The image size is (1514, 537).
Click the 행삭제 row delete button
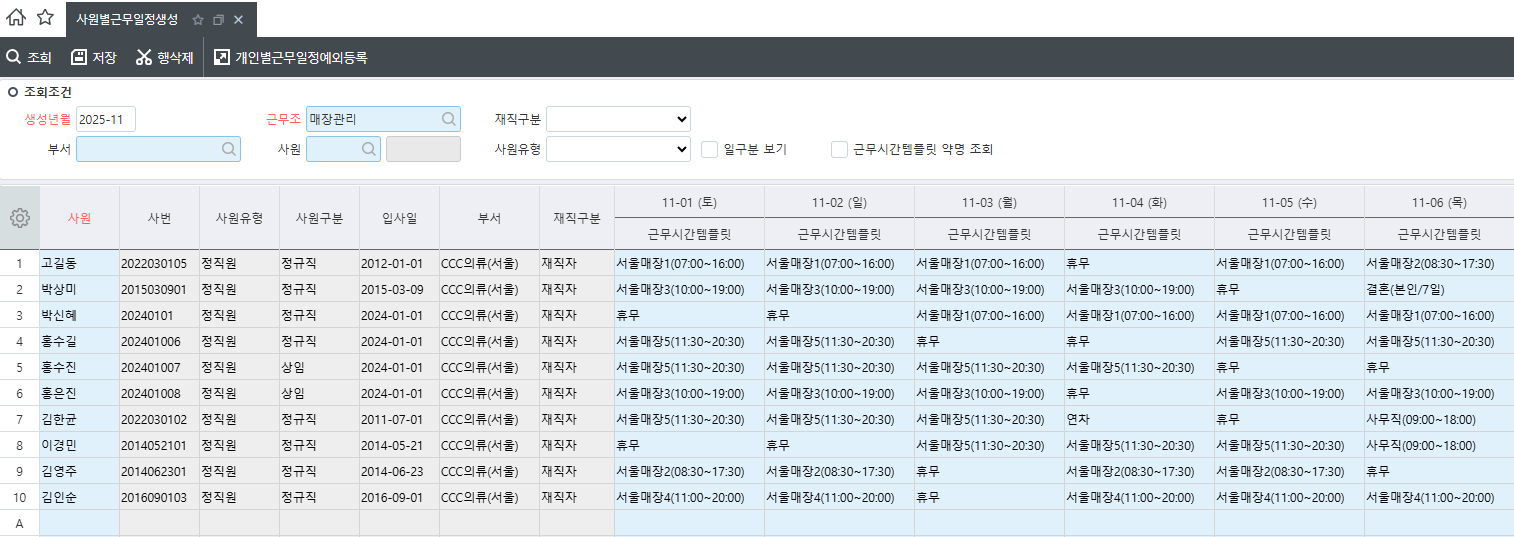(164, 58)
